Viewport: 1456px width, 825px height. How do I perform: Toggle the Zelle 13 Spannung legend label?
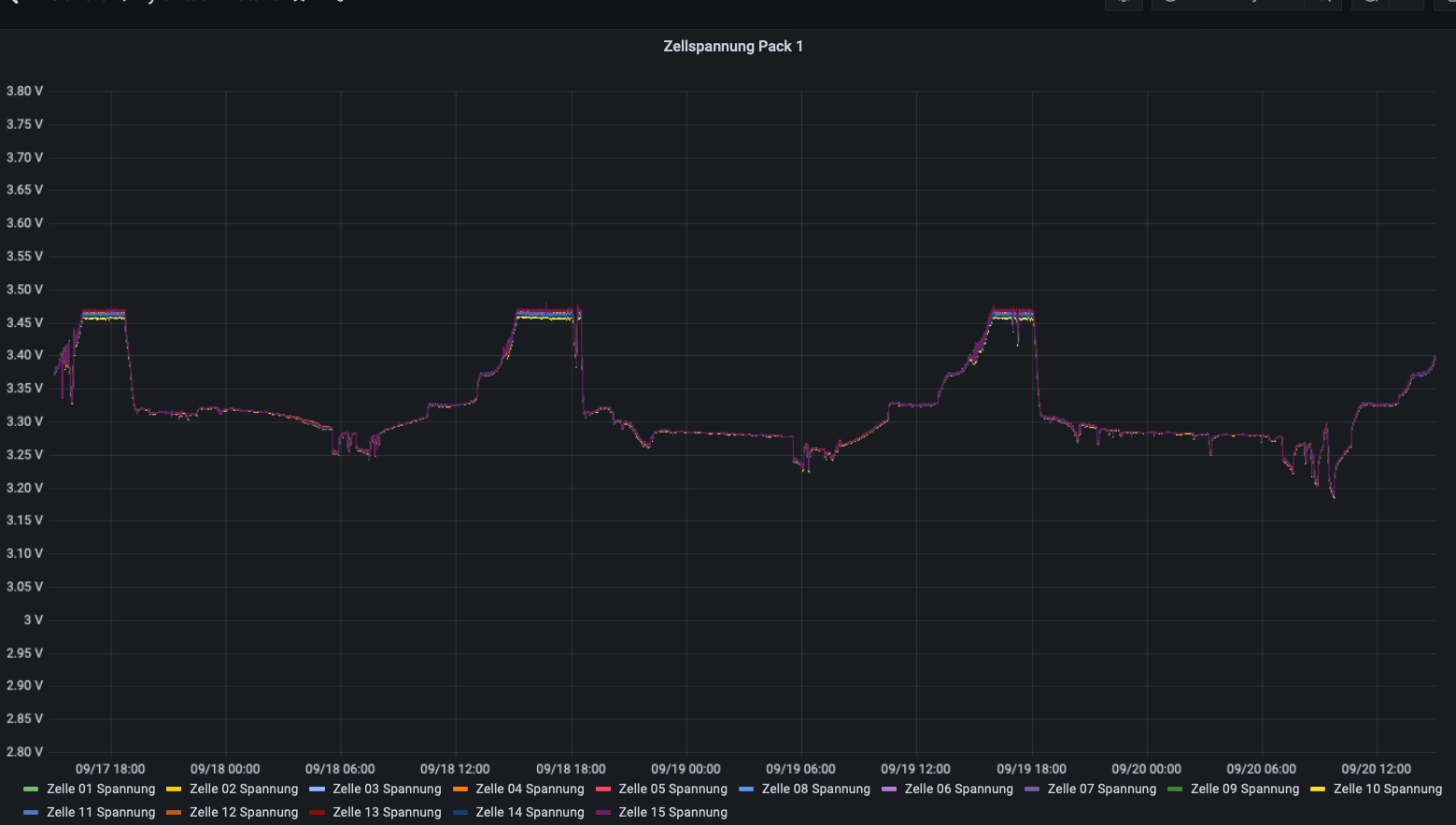click(x=387, y=812)
